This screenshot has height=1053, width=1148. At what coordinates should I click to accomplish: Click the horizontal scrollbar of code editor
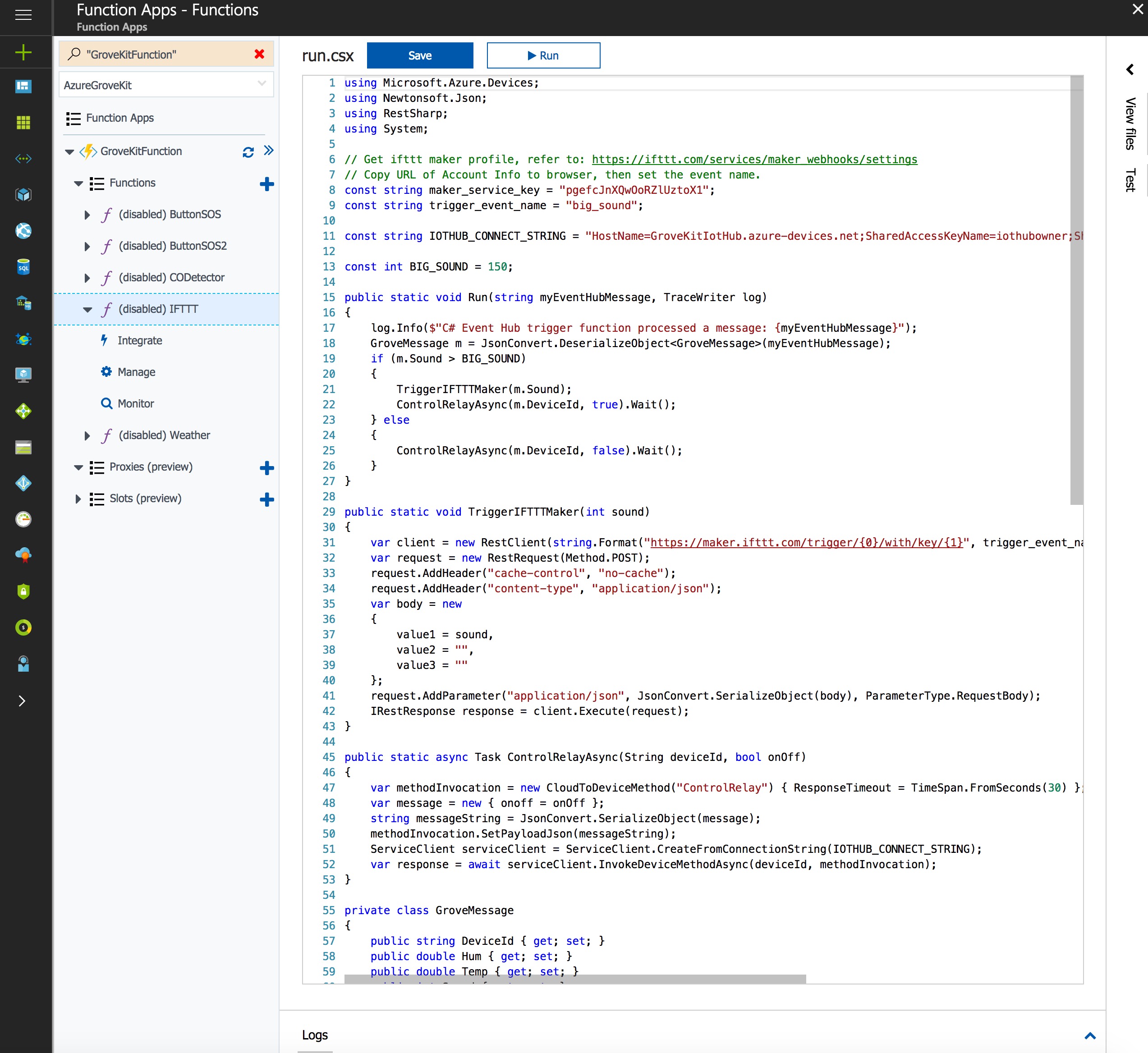tap(574, 978)
